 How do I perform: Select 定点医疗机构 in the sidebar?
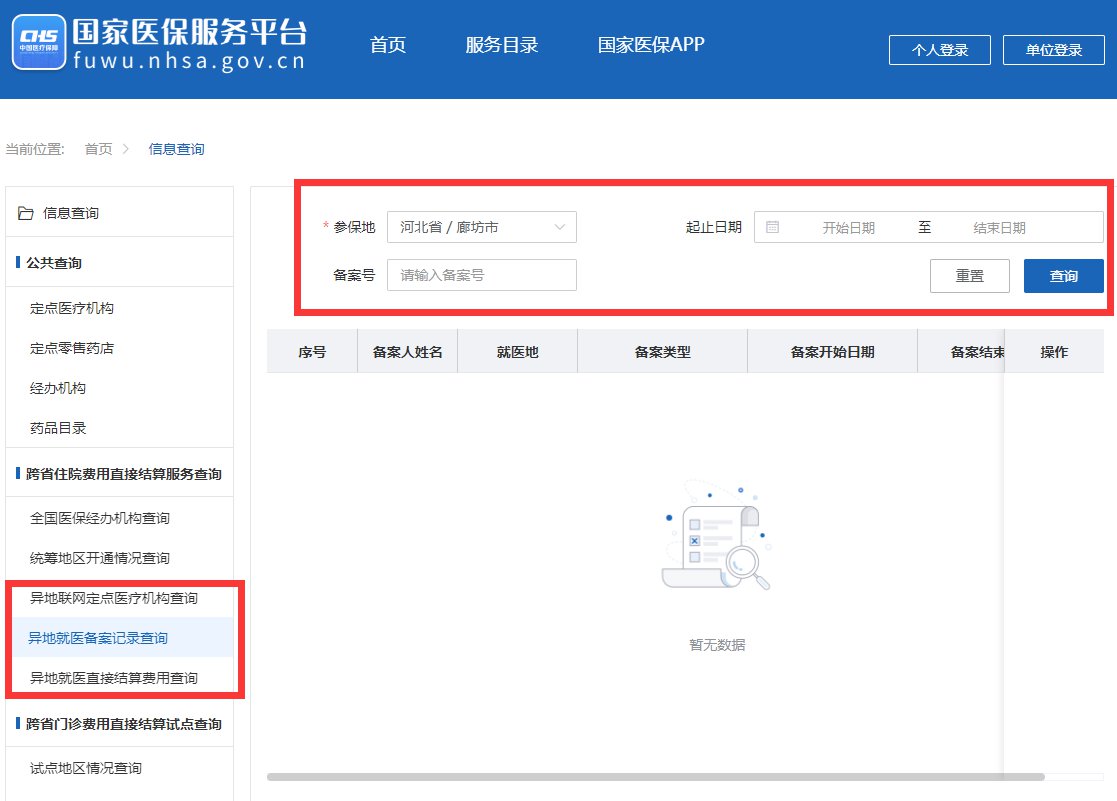[x=72, y=308]
